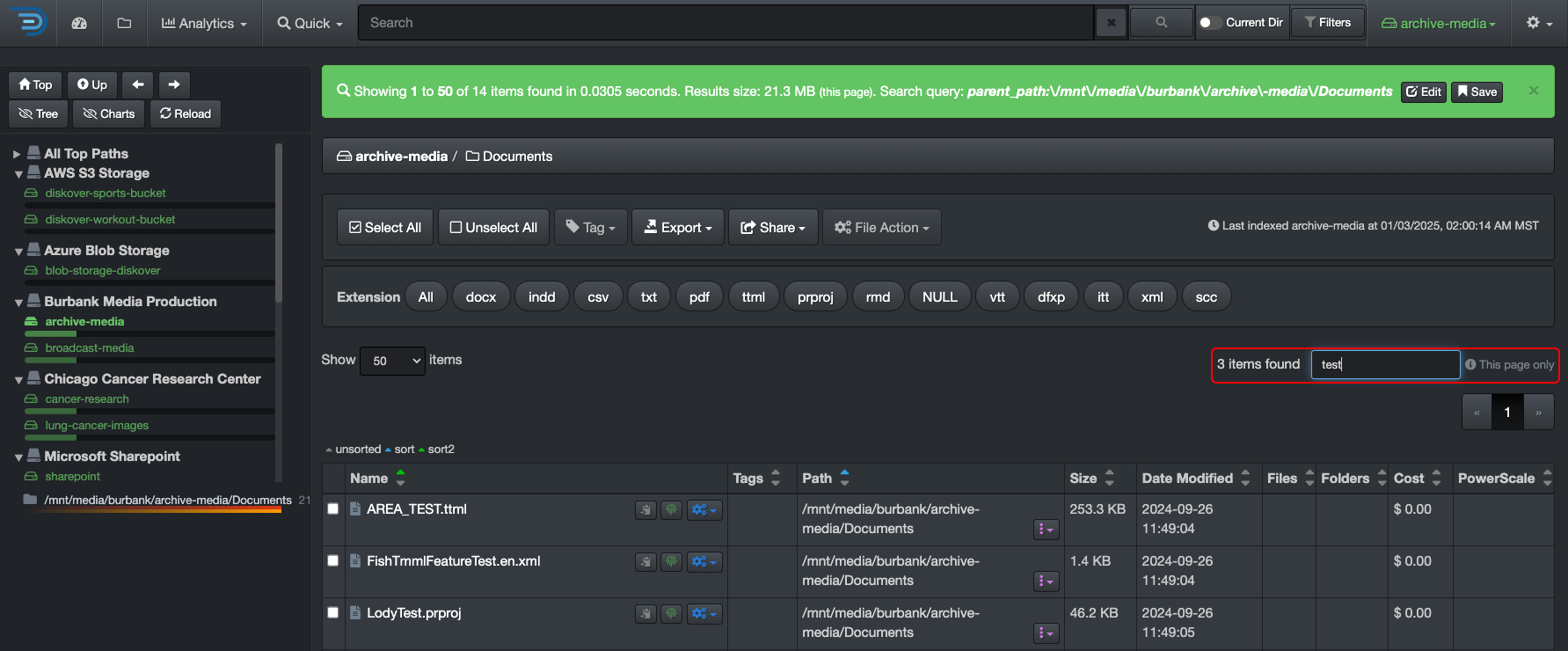Filter by the pdf extension
This screenshot has width=1568, height=651.
pyautogui.click(x=699, y=297)
